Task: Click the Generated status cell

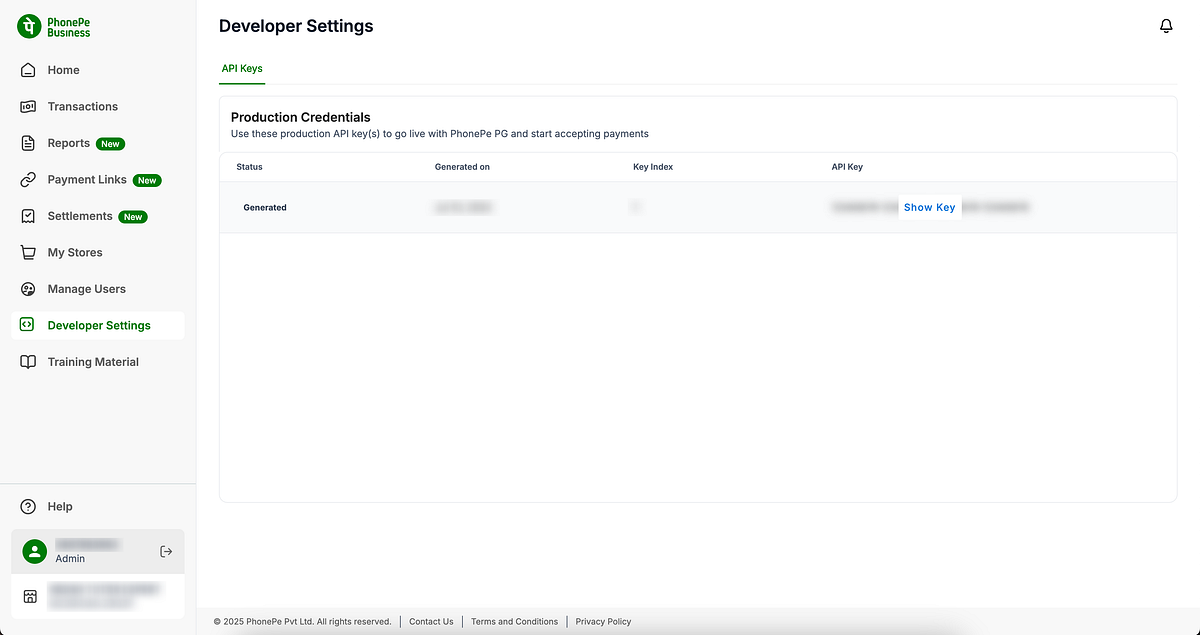Action: (265, 208)
